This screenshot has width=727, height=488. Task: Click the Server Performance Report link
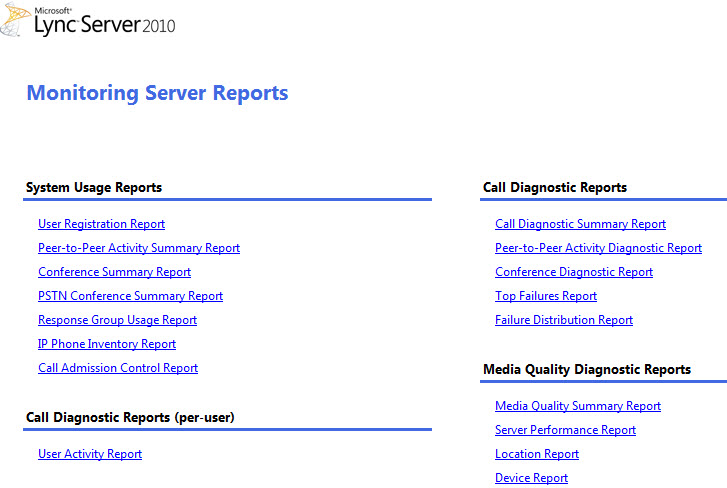click(565, 430)
